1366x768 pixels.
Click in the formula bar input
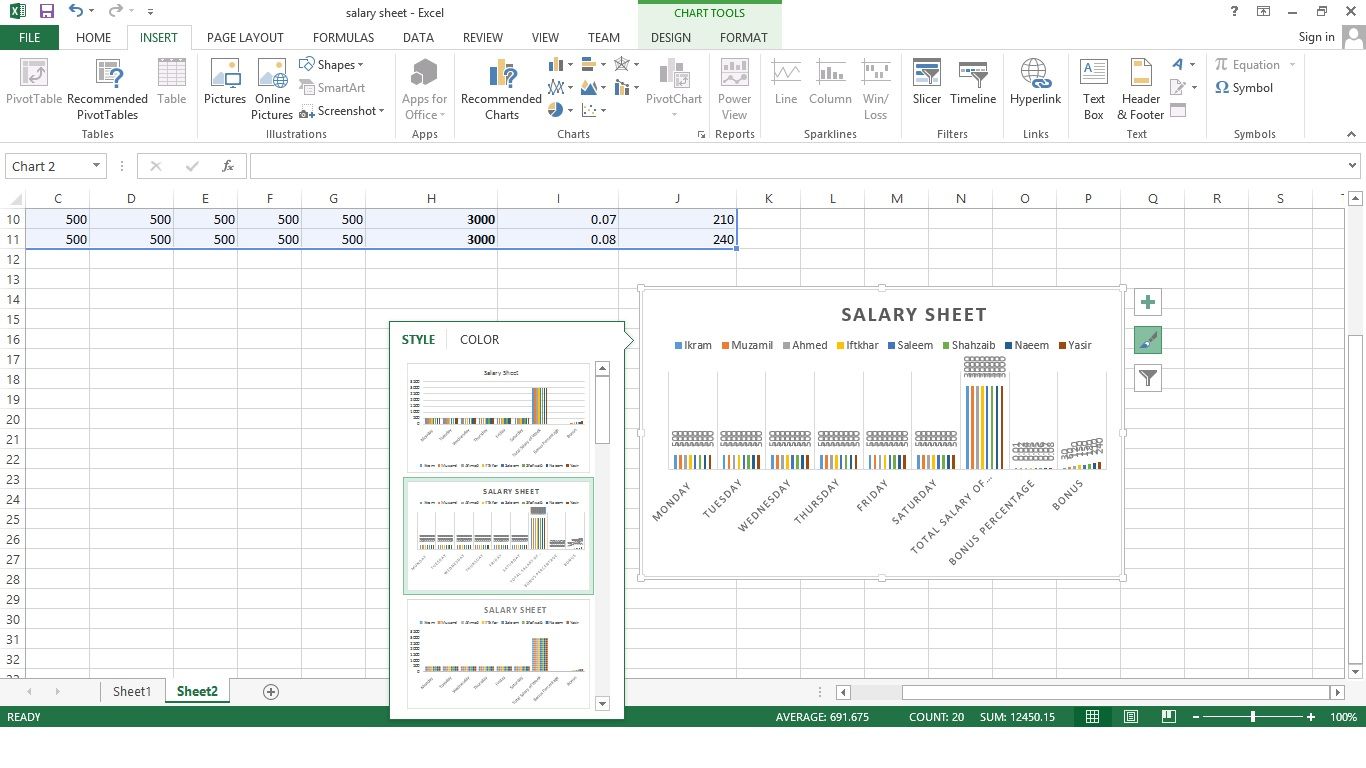795,166
